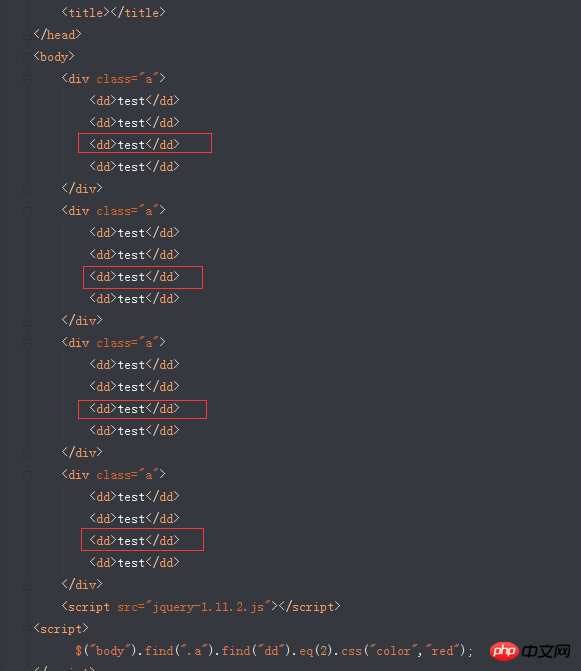Viewport: 581px width, 671px height.
Task: Click the "color" string argument
Action: 393,651
